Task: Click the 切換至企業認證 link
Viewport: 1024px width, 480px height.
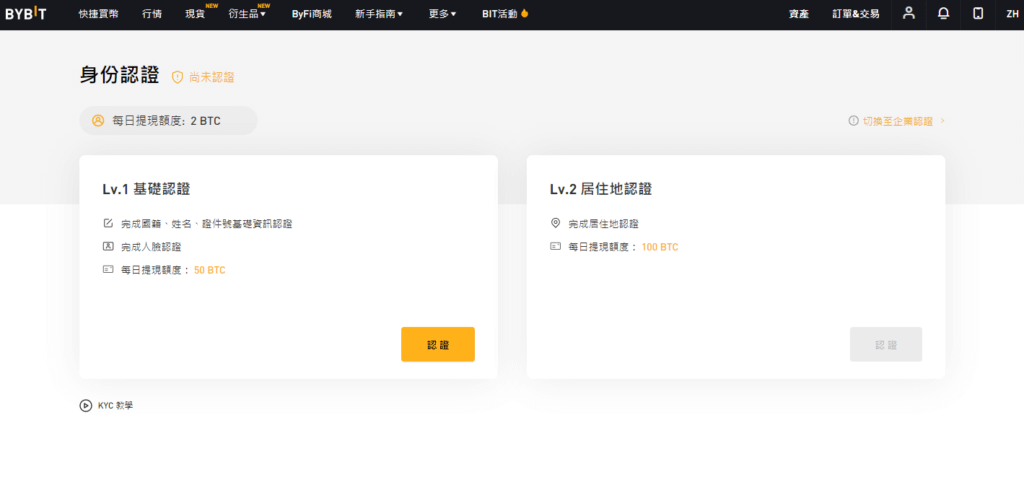Action: [x=898, y=121]
